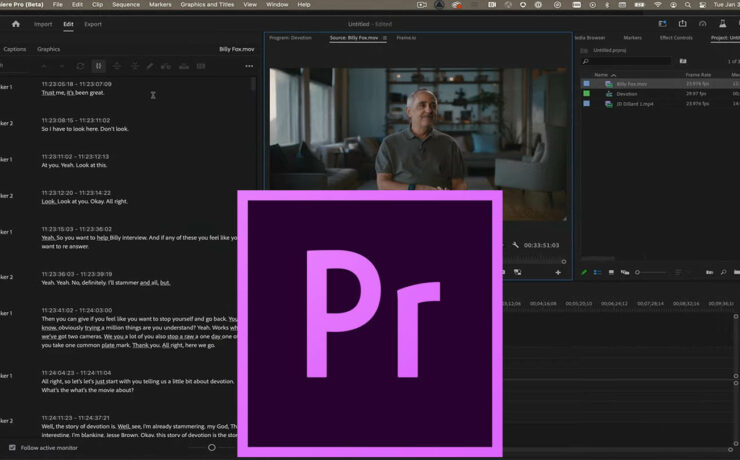Toggle the highlighted pauses icon in transcript toolbar
The image size is (740, 460).
click(x=99, y=66)
